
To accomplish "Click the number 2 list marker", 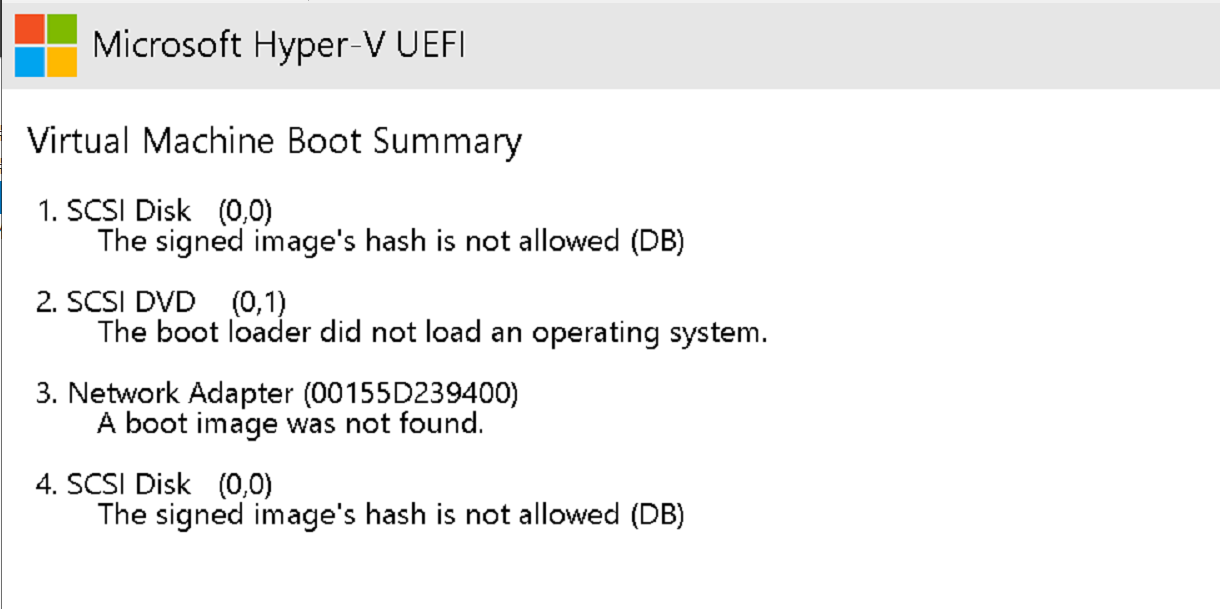I will pyautogui.click(x=46, y=302).
